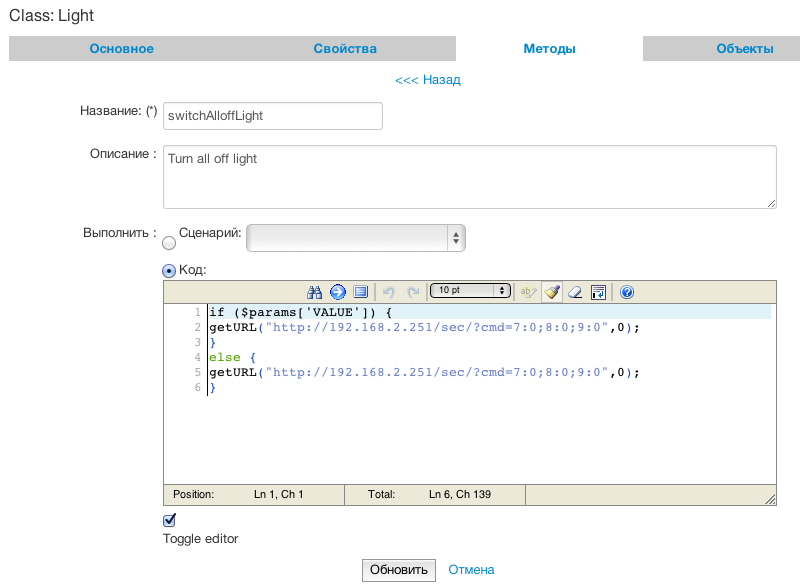Switch to the Свойства tab
800x585 pixels.
(x=345, y=49)
